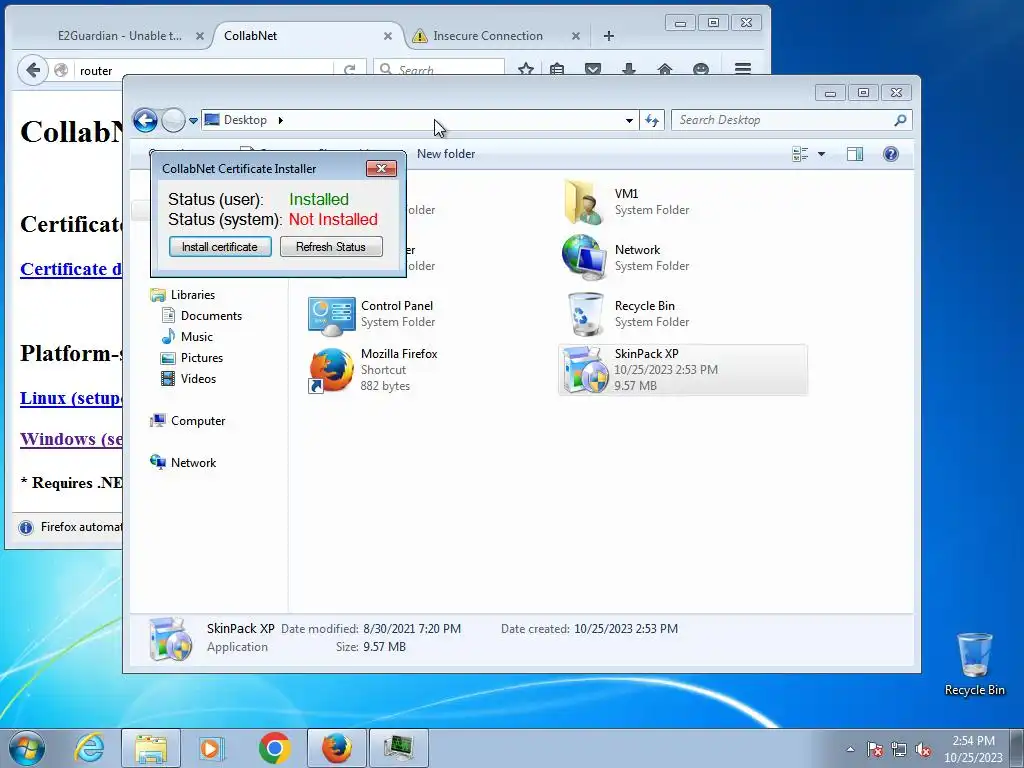Image resolution: width=1024 pixels, height=768 pixels.
Task: Switch to E2Guardian tab in Firefox
Action: 120,36
